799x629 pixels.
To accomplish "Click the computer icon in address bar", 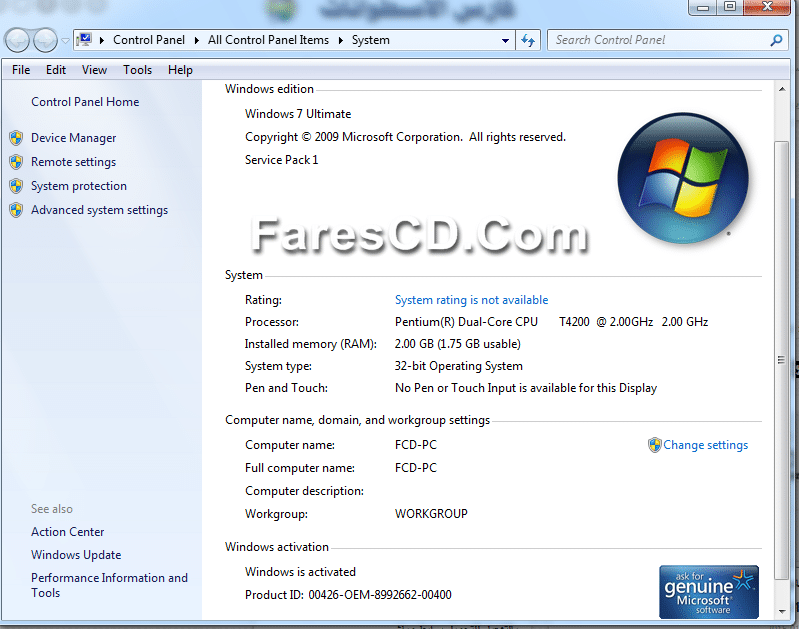I will pos(85,40).
